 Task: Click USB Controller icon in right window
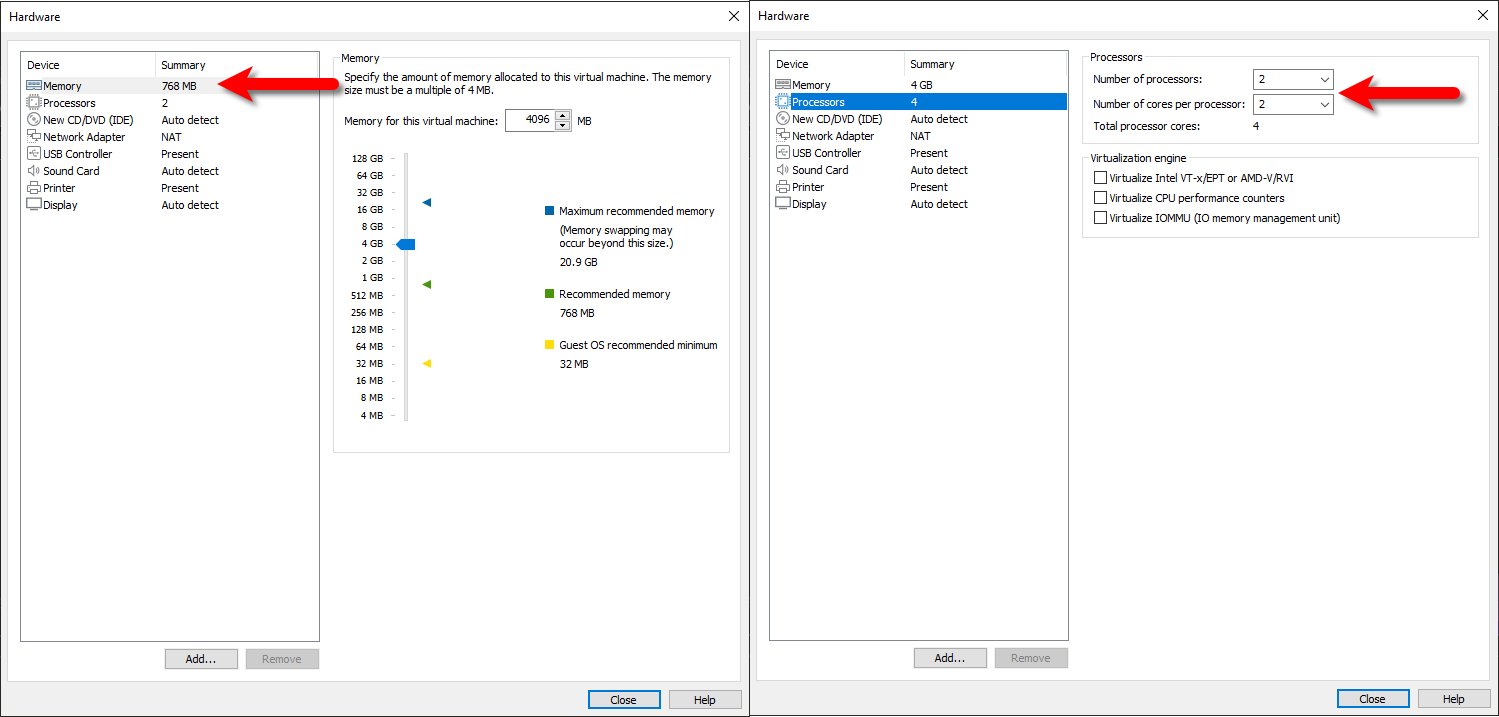783,153
